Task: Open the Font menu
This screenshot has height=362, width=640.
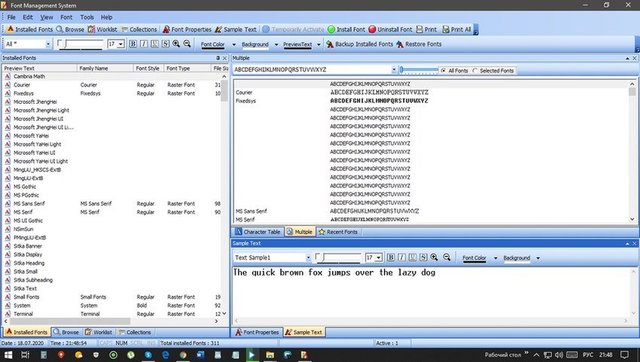Action: click(x=66, y=17)
